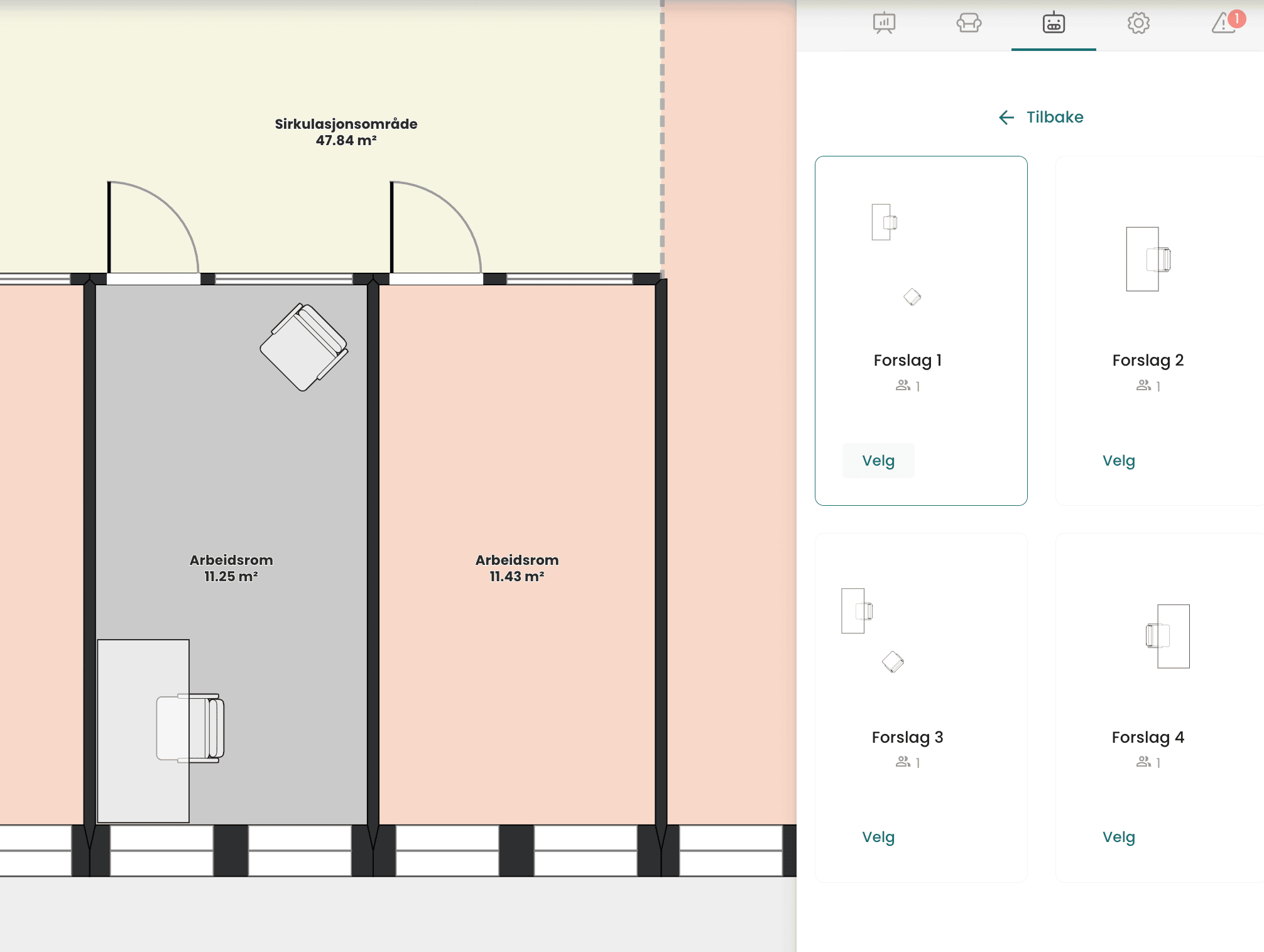Viewport: 1264px width, 952px height.
Task: Click the back arrow beside Tilbake
Action: (1006, 118)
